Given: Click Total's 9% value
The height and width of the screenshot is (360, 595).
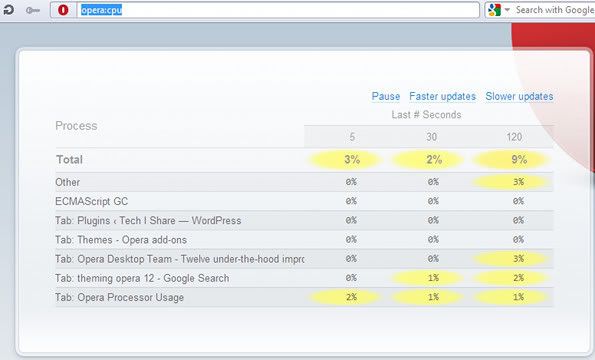Looking at the screenshot, I should [x=519, y=160].
